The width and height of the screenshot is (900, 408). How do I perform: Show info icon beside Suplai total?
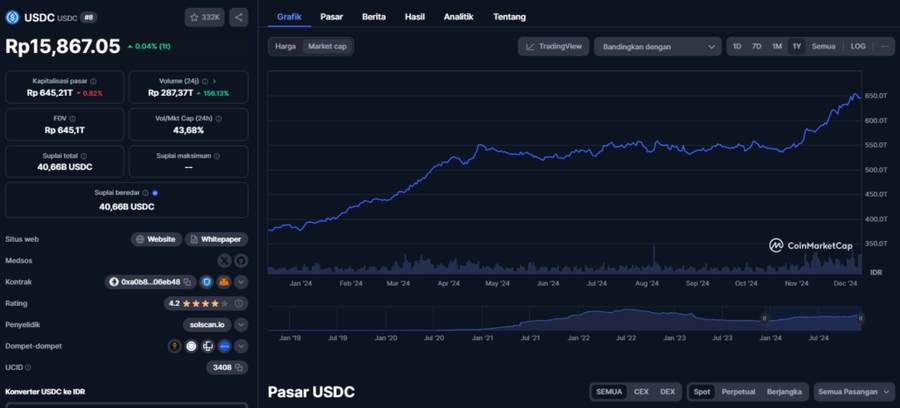click(x=84, y=156)
